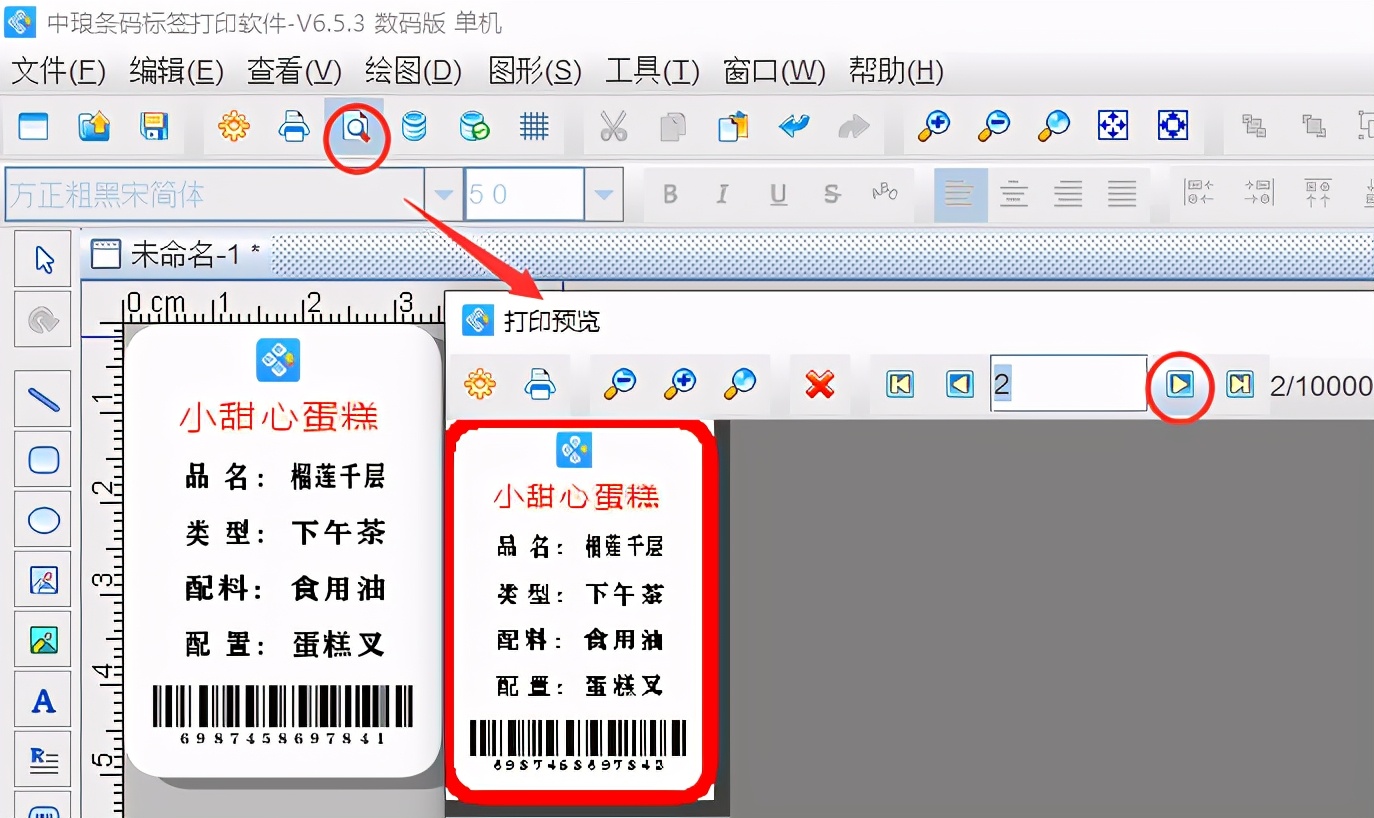Zoom out on the main canvas
The image size is (1374, 818).
click(x=994, y=126)
